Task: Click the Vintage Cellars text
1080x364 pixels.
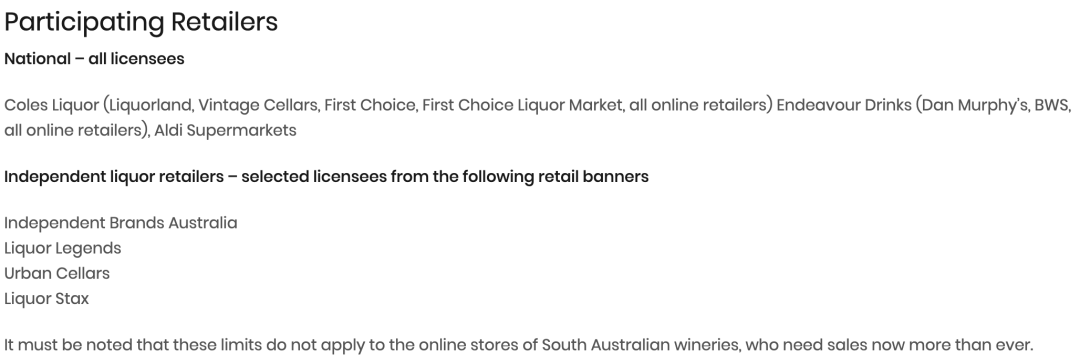Action: 259,105
